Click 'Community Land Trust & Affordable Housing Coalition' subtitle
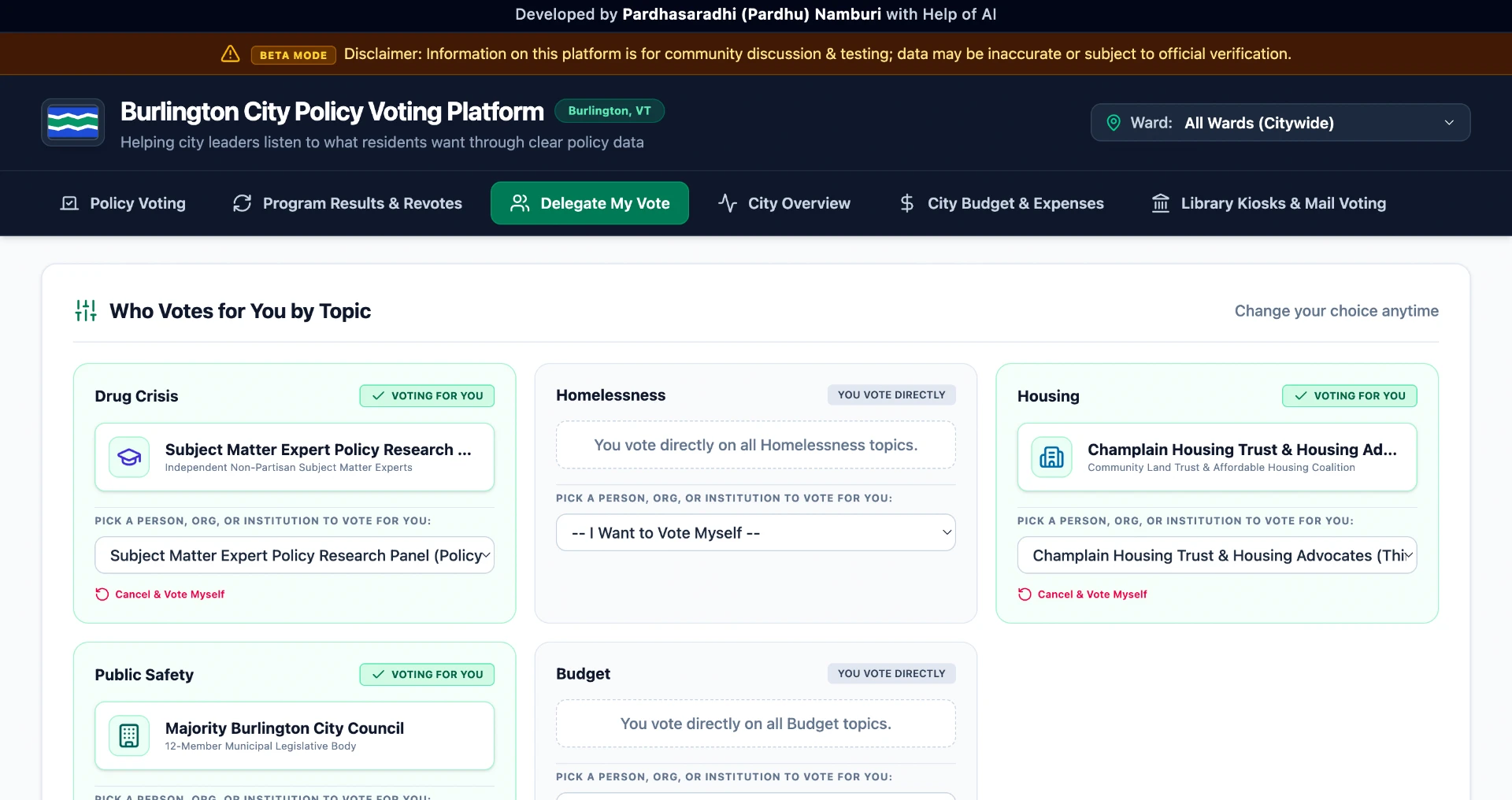 click(1221, 468)
